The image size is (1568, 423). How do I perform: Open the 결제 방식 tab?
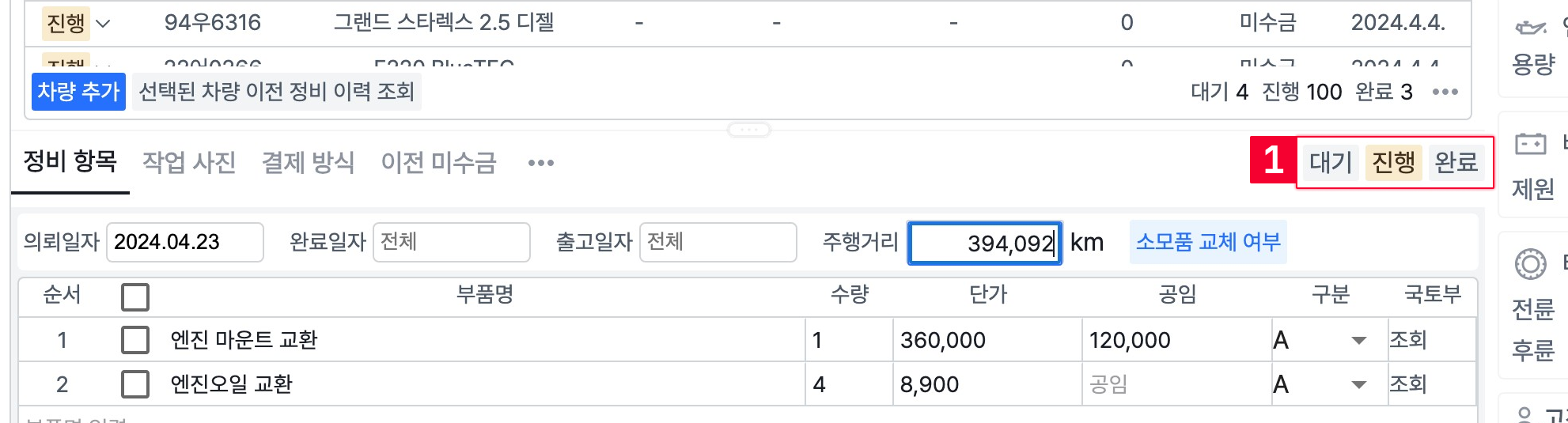[x=308, y=163]
